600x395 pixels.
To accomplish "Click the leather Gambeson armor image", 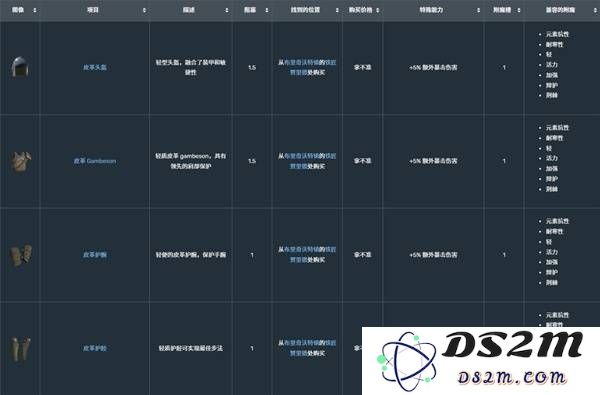I will pyautogui.click(x=21, y=162).
